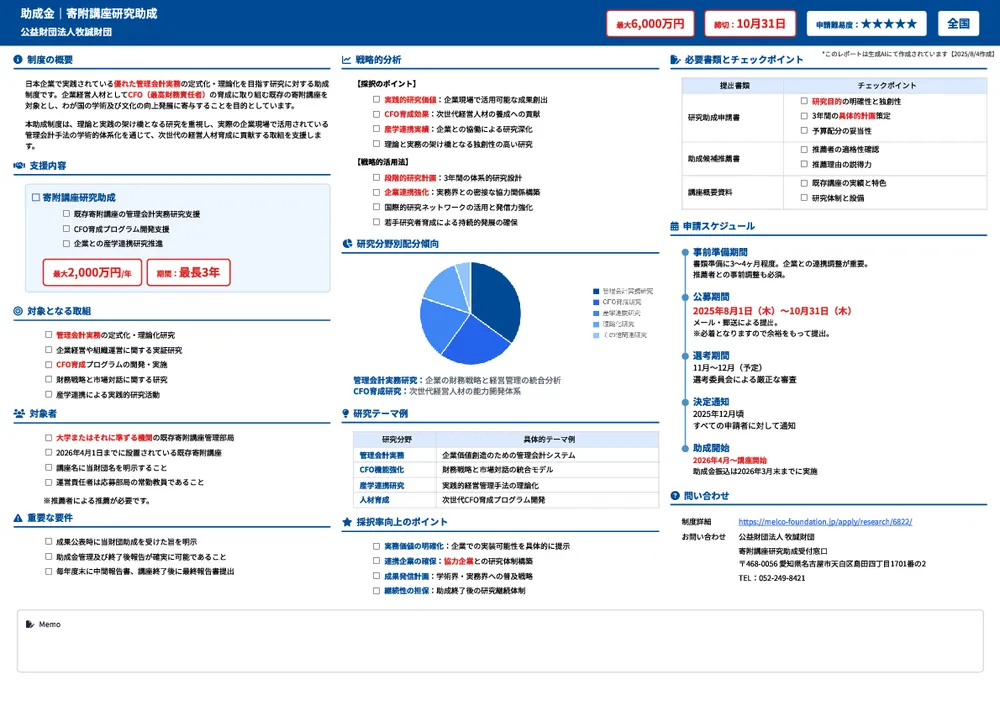Click the TEL：052-249-8421 phone number
The height and width of the screenshot is (706, 1000).
click(772, 578)
